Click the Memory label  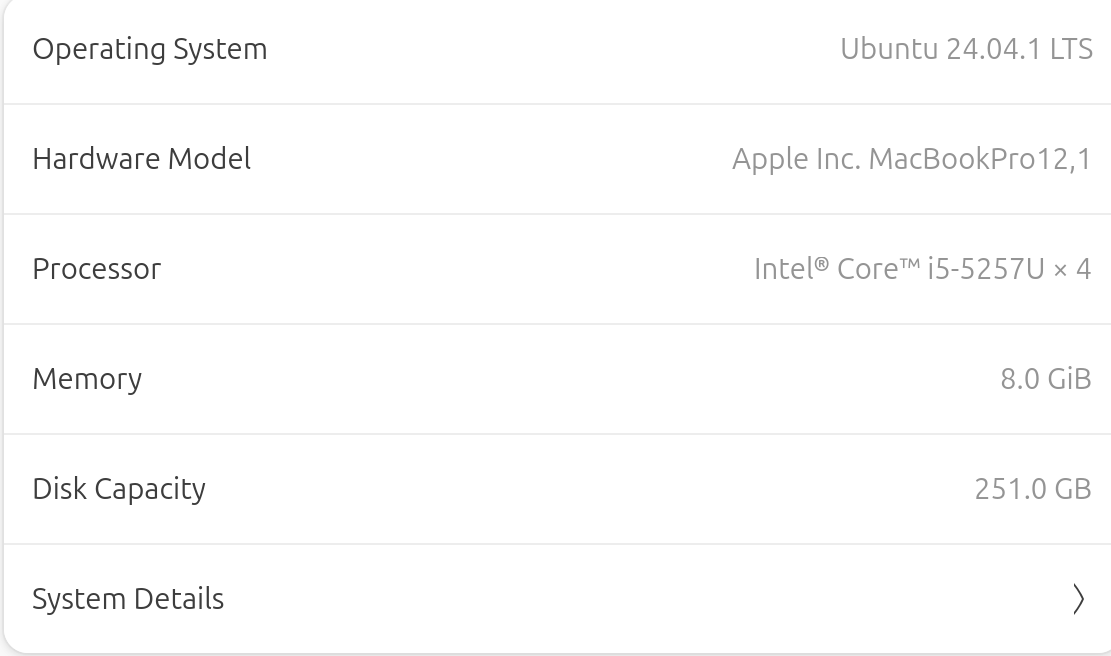point(87,379)
